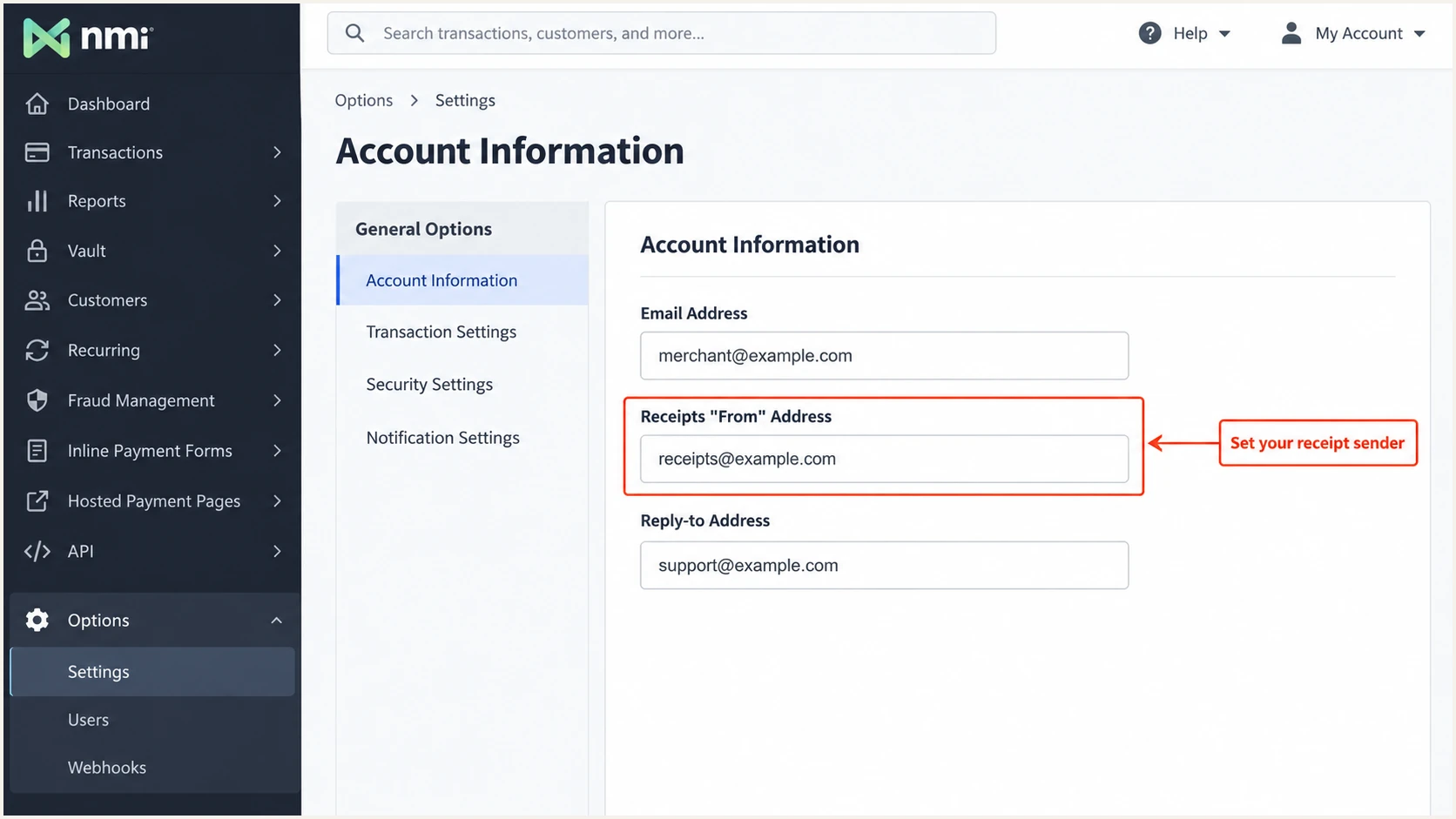Click the Options breadcrumb link
Viewport: 1456px width, 819px height.
click(x=364, y=100)
